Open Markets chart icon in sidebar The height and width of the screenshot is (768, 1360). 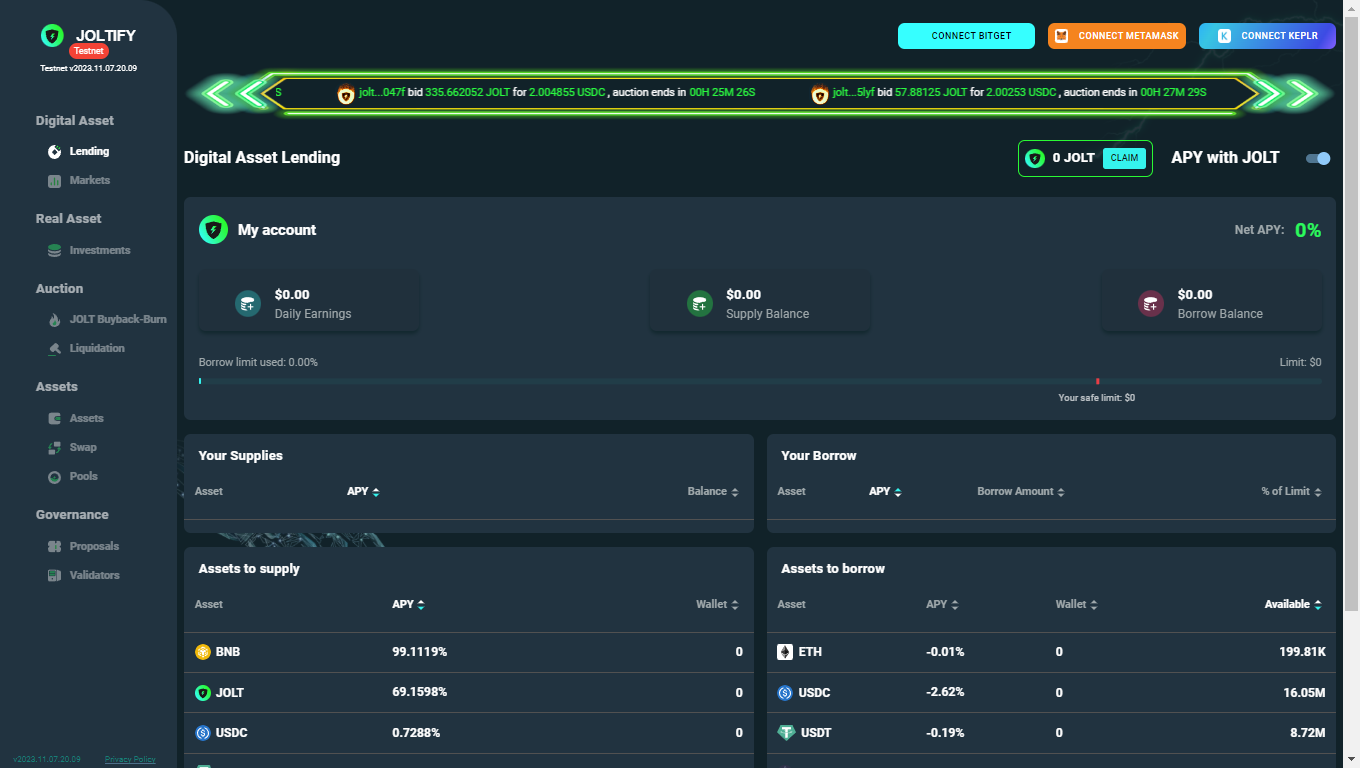pos(54,181)
